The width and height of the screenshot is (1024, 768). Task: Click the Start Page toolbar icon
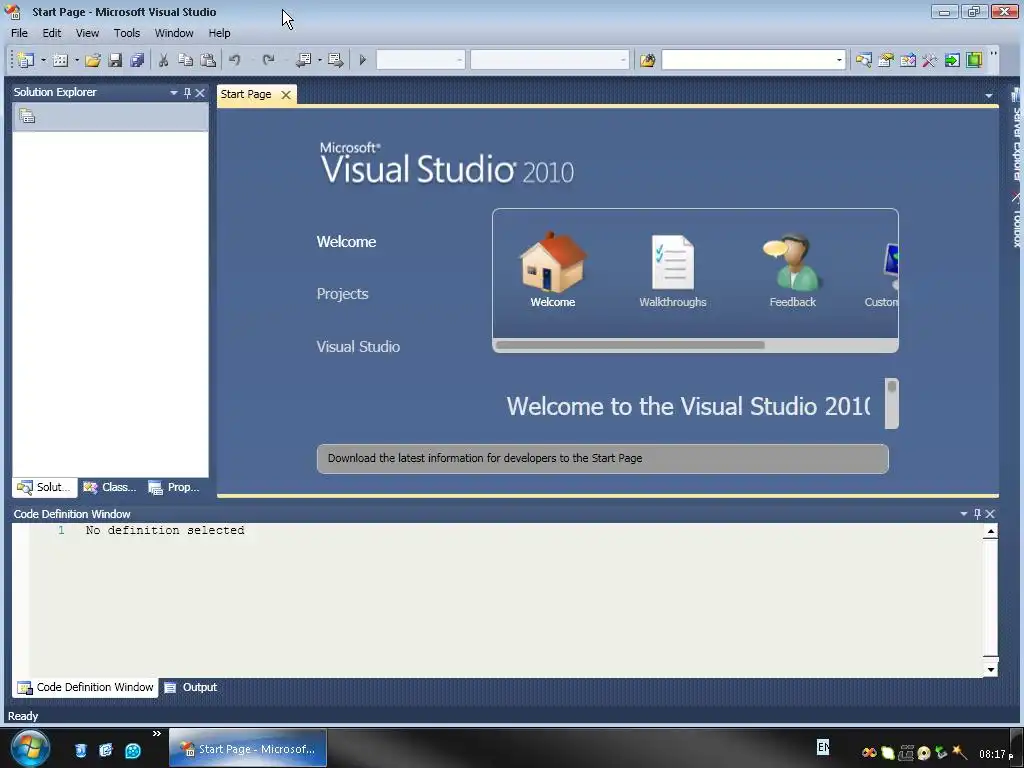952,60
